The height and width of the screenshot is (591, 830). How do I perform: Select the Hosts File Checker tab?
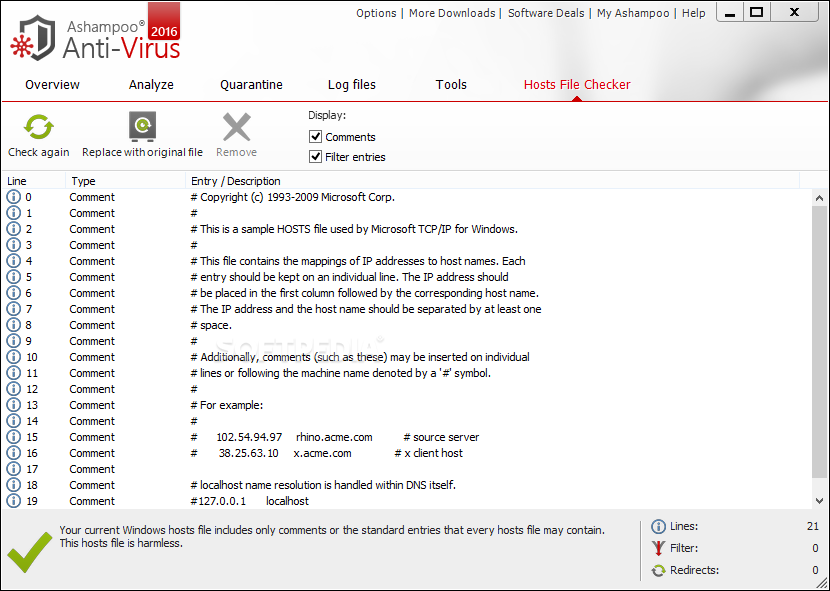577,85
